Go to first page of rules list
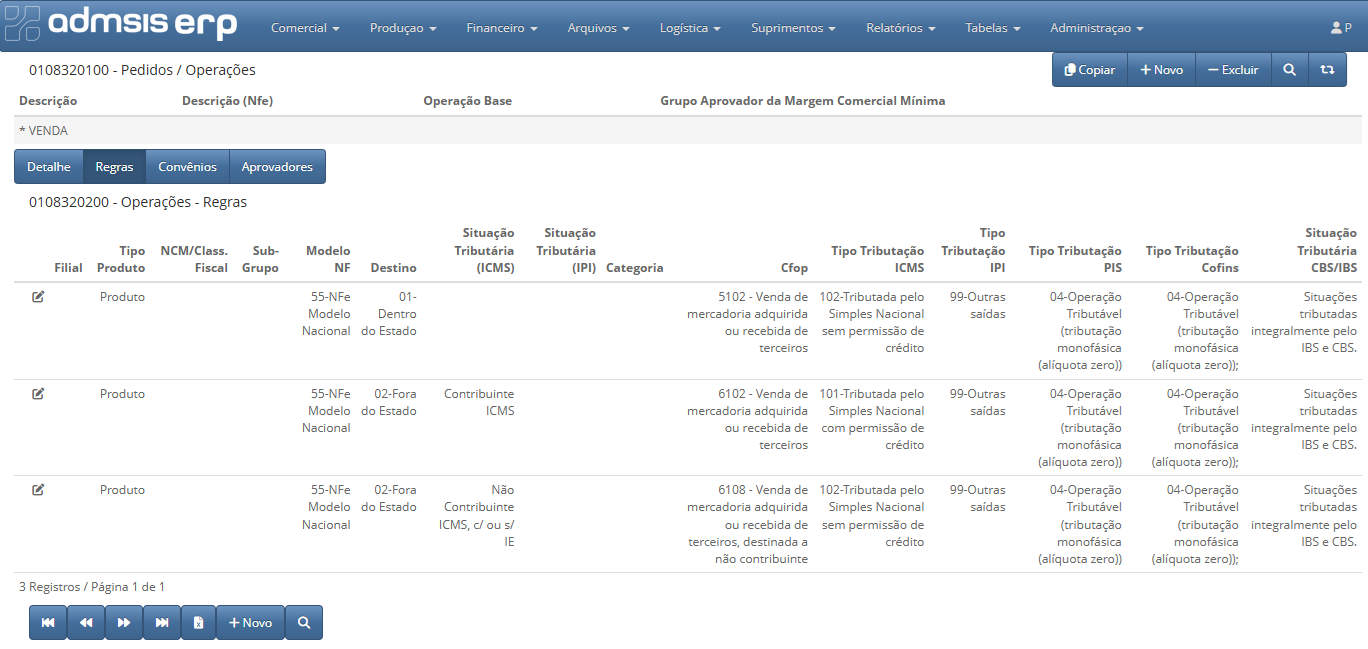Screen dimensions: 1368x649 (48, 622)
